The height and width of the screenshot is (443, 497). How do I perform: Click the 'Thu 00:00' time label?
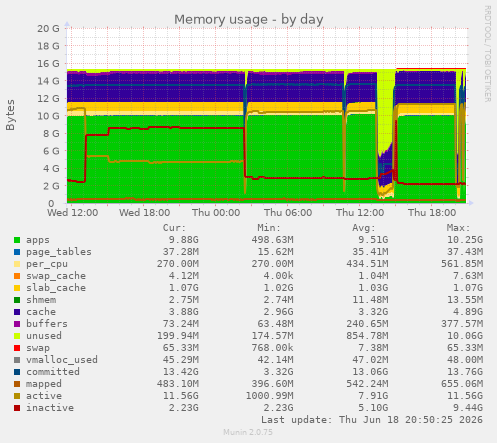[216, 213]
